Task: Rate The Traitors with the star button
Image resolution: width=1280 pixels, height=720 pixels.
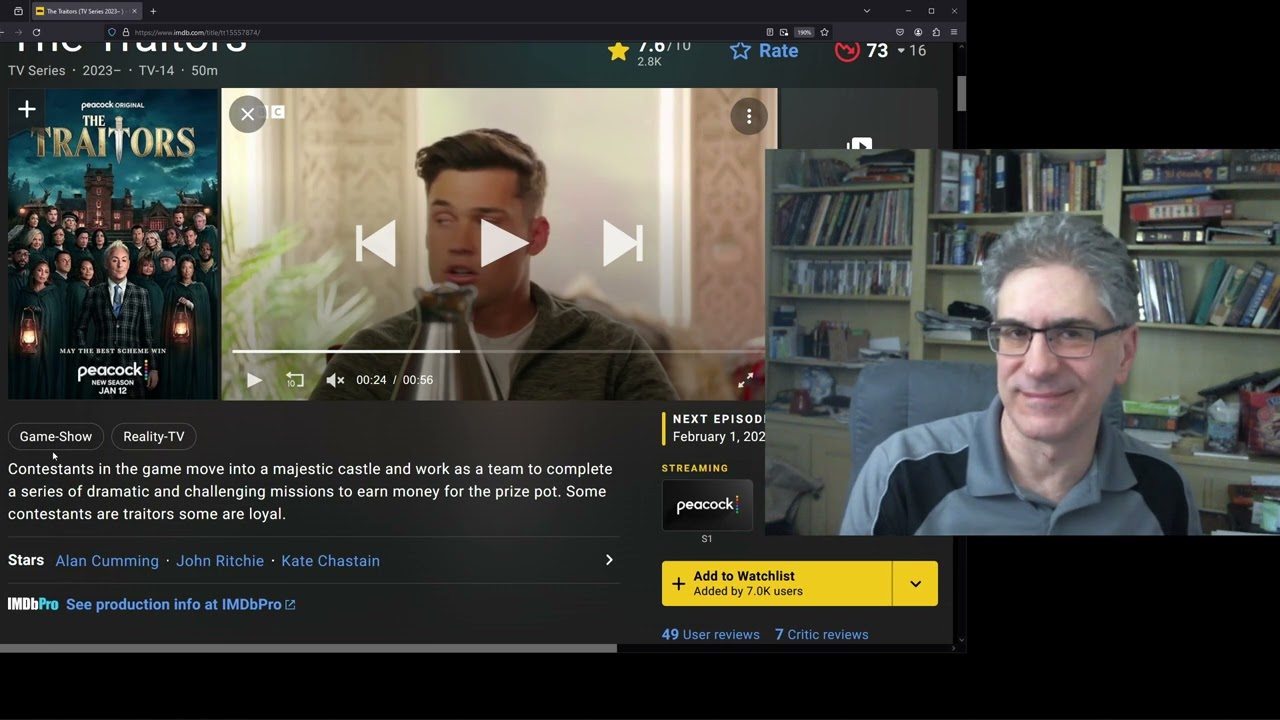Action: [764, 51]
